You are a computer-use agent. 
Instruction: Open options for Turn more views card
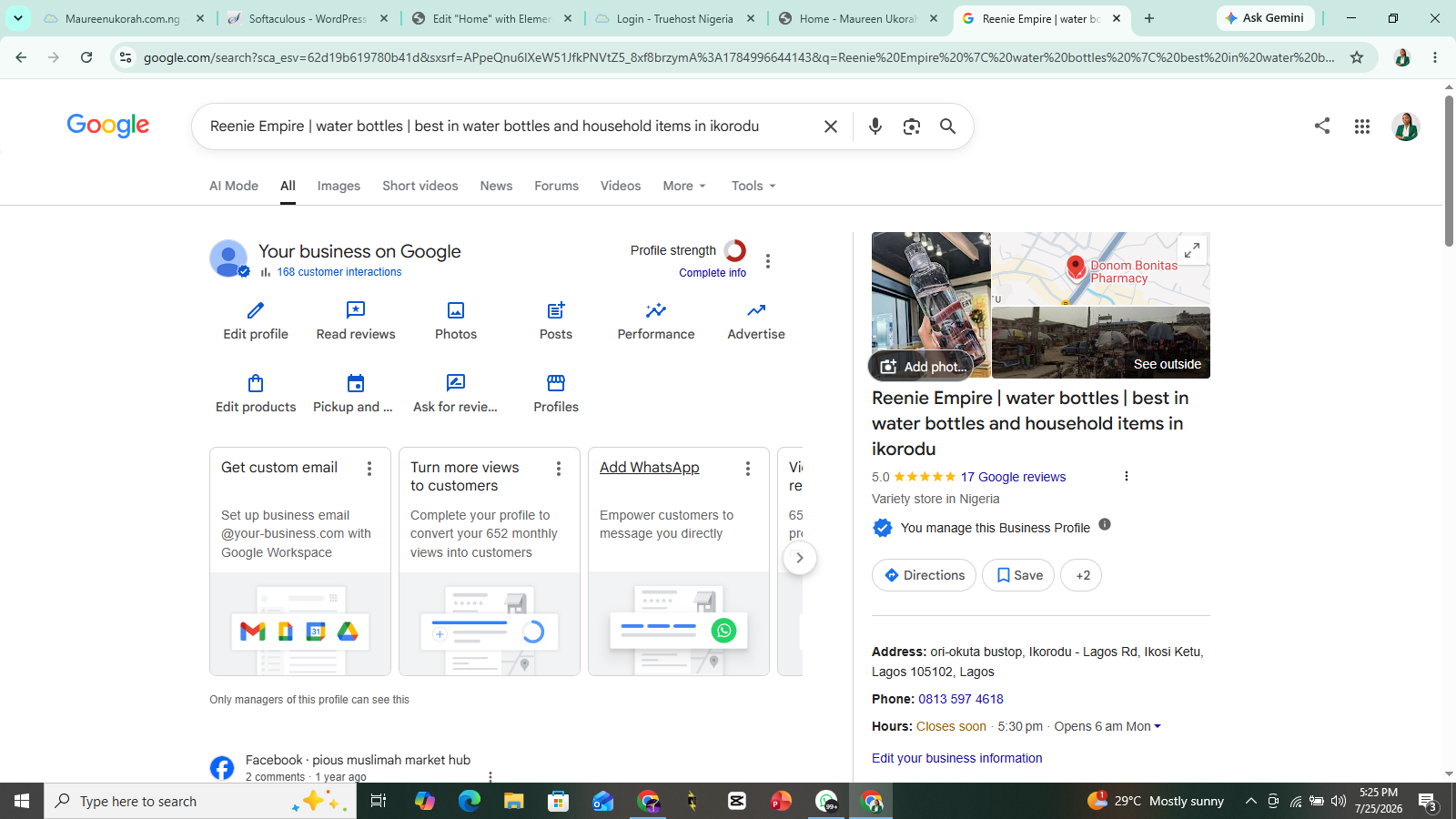[559, 469]
